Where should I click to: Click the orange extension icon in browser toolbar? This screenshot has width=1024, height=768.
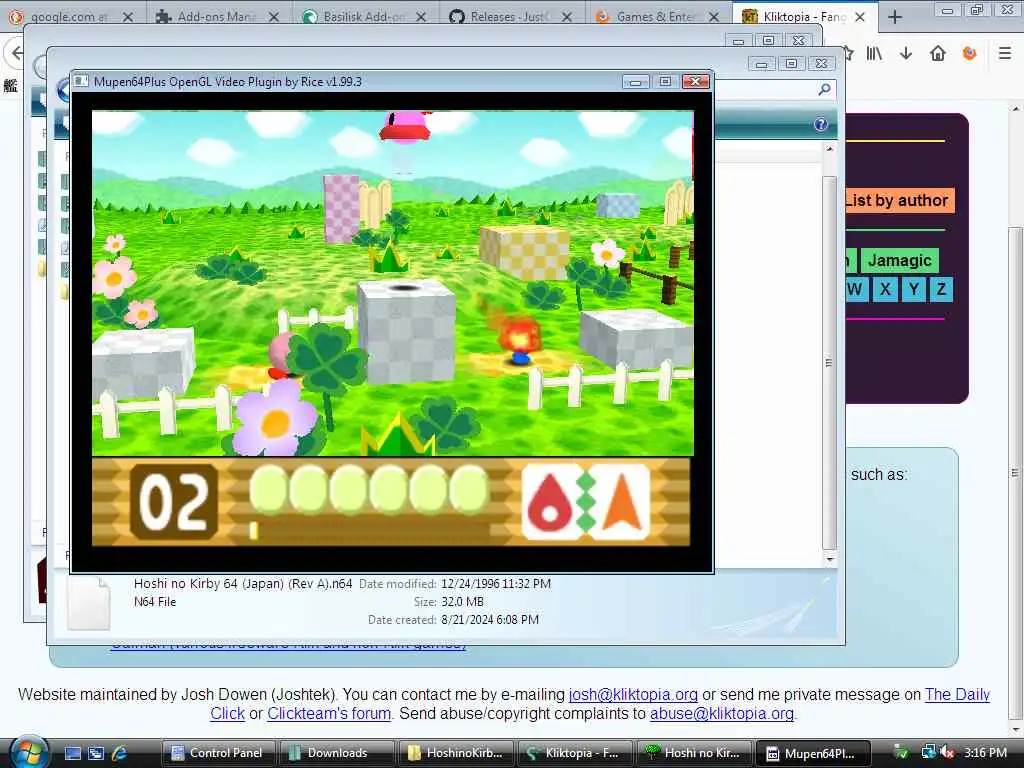pos(970,54)
